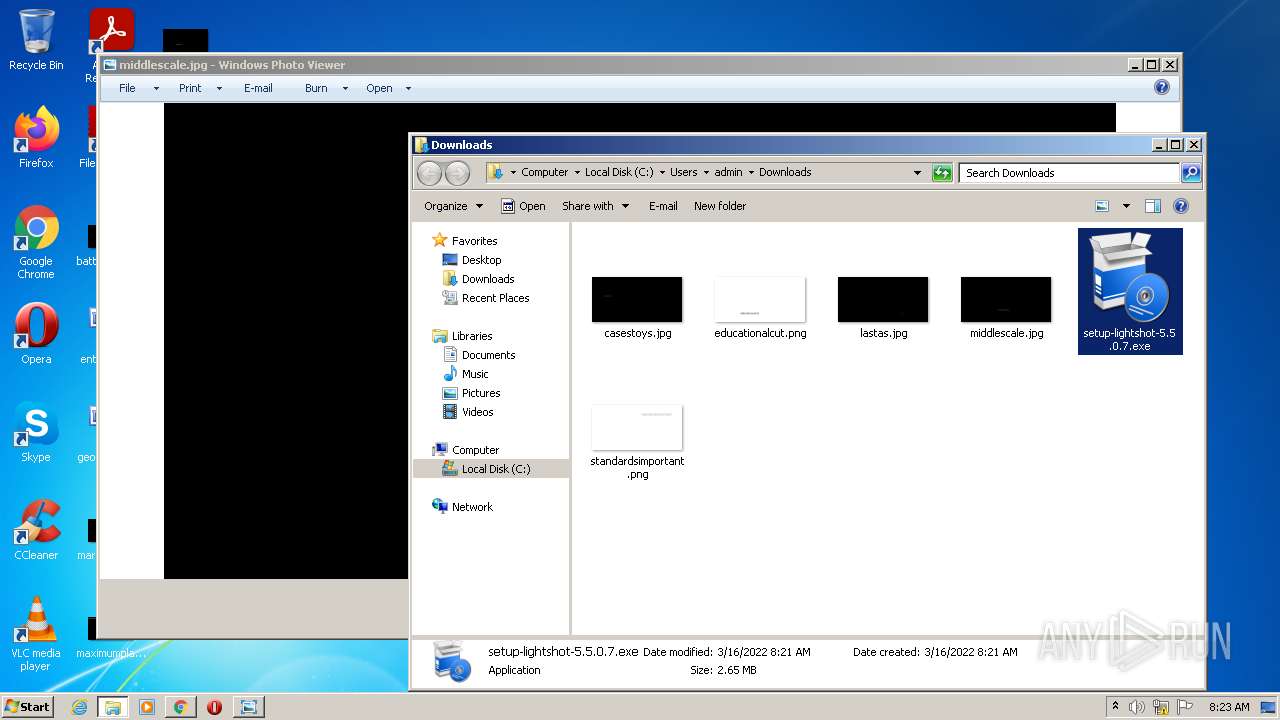
Task: Expand Burn dropdown arrow in Photo Viewer
Action: (x=345, y=88)
